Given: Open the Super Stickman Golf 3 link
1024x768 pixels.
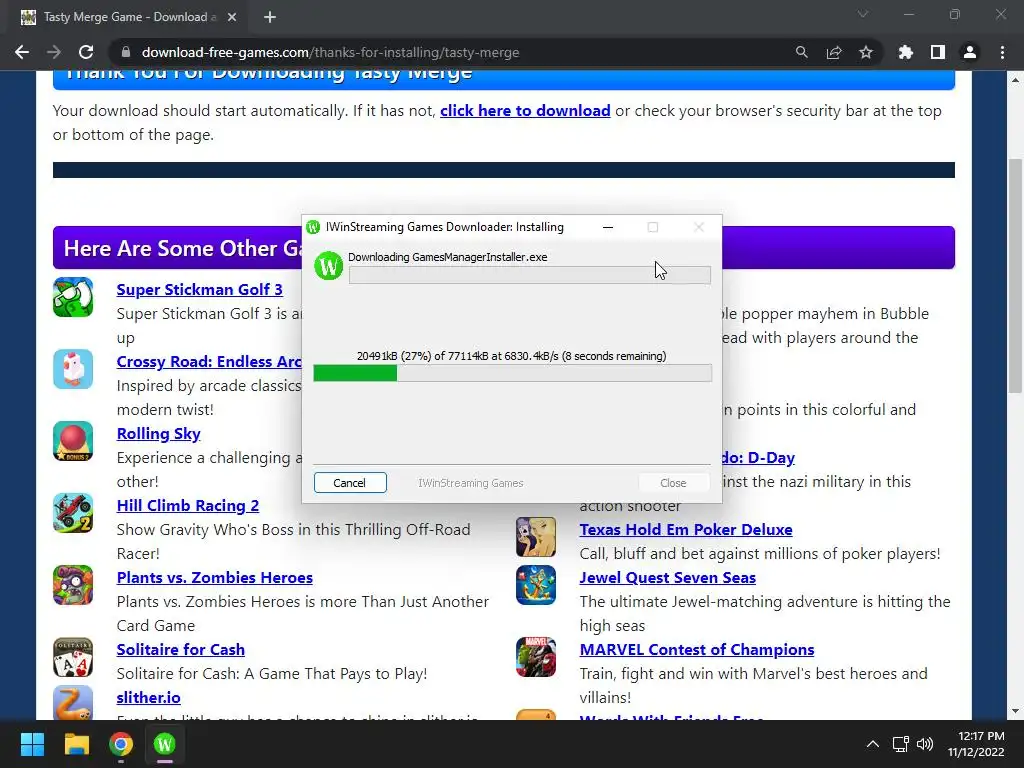Looking at the screenshot, I should pyautogui.click(x=199, y=289).
